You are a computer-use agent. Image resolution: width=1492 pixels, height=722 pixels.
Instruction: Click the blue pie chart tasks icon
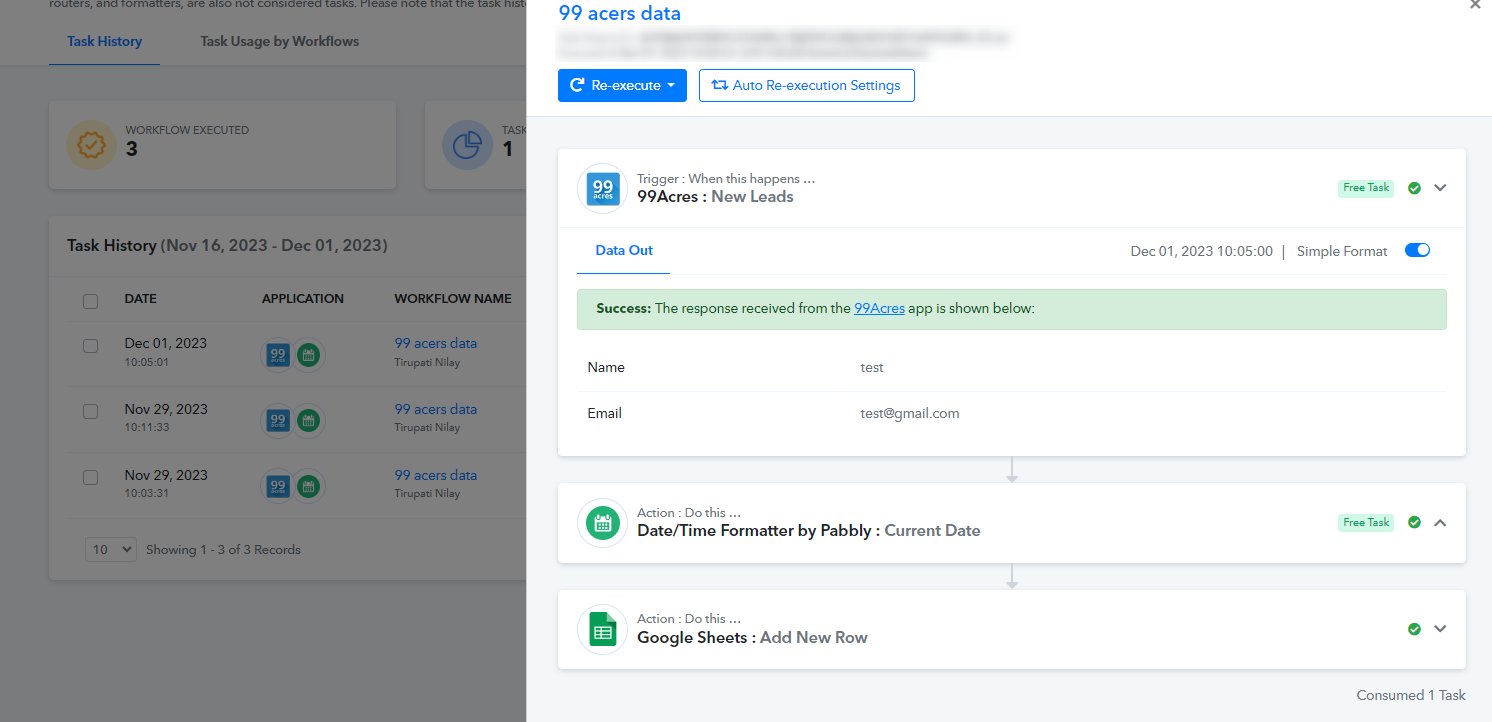467,145
